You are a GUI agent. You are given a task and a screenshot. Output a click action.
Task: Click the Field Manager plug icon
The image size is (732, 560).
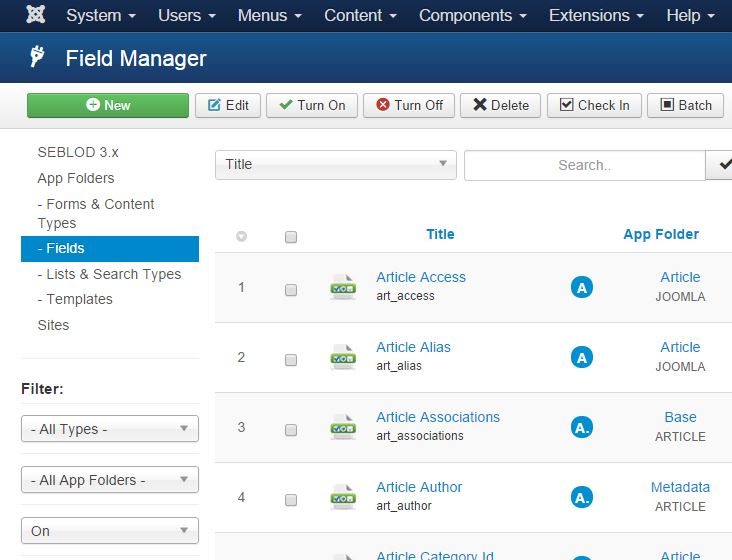tap(37, 57)
